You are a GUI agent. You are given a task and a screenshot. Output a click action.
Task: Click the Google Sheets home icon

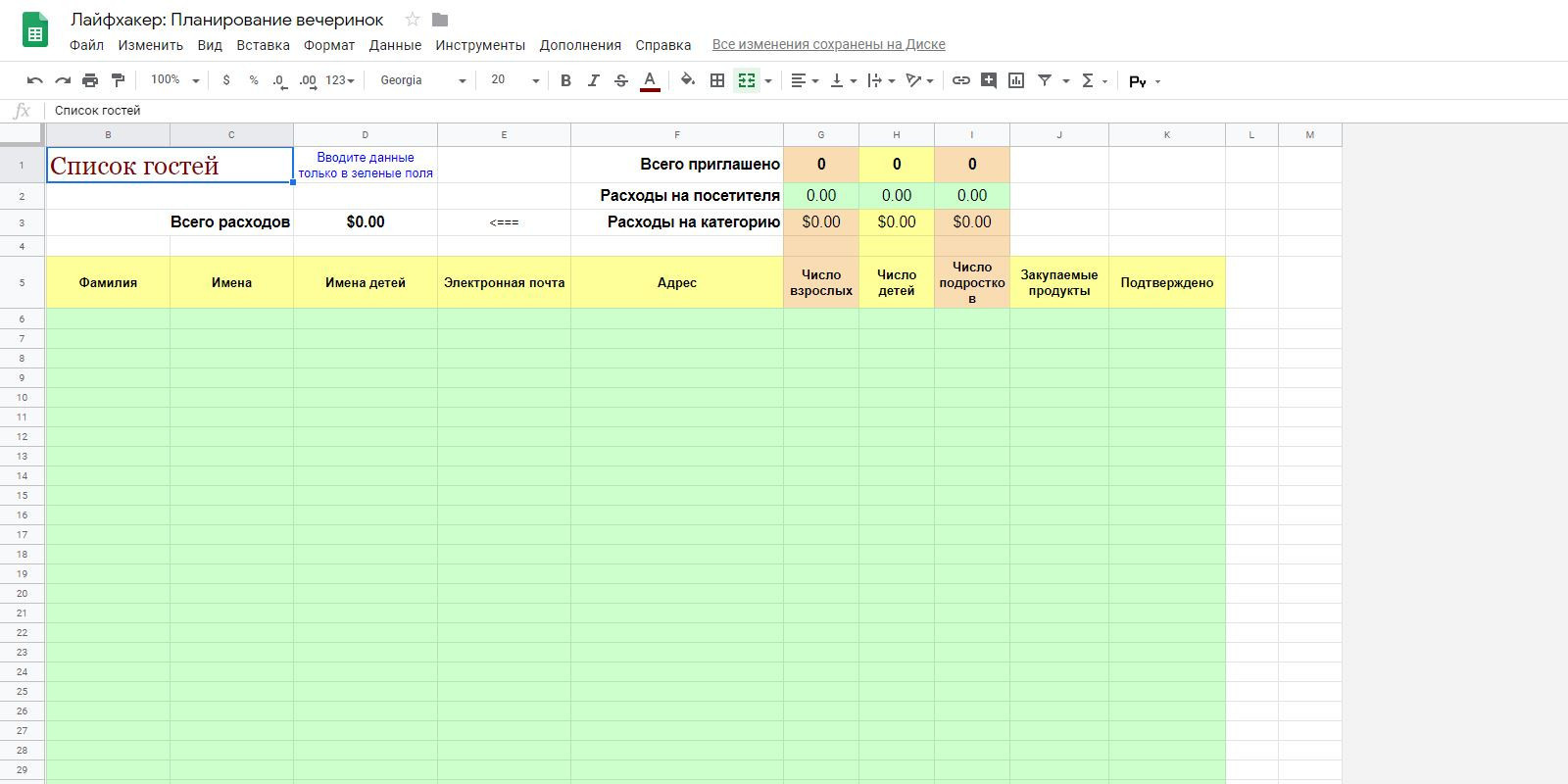(x=35, y=29)
